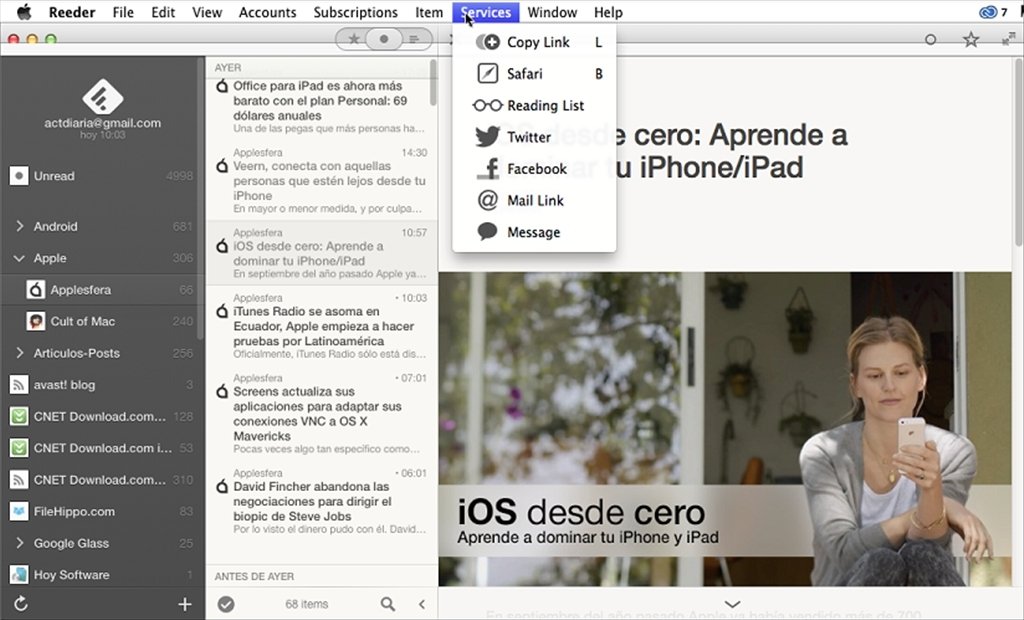Choose Message from Services menu
Image resolution: width=1024 pixels, height=620 pixels.
coord(534,232)
